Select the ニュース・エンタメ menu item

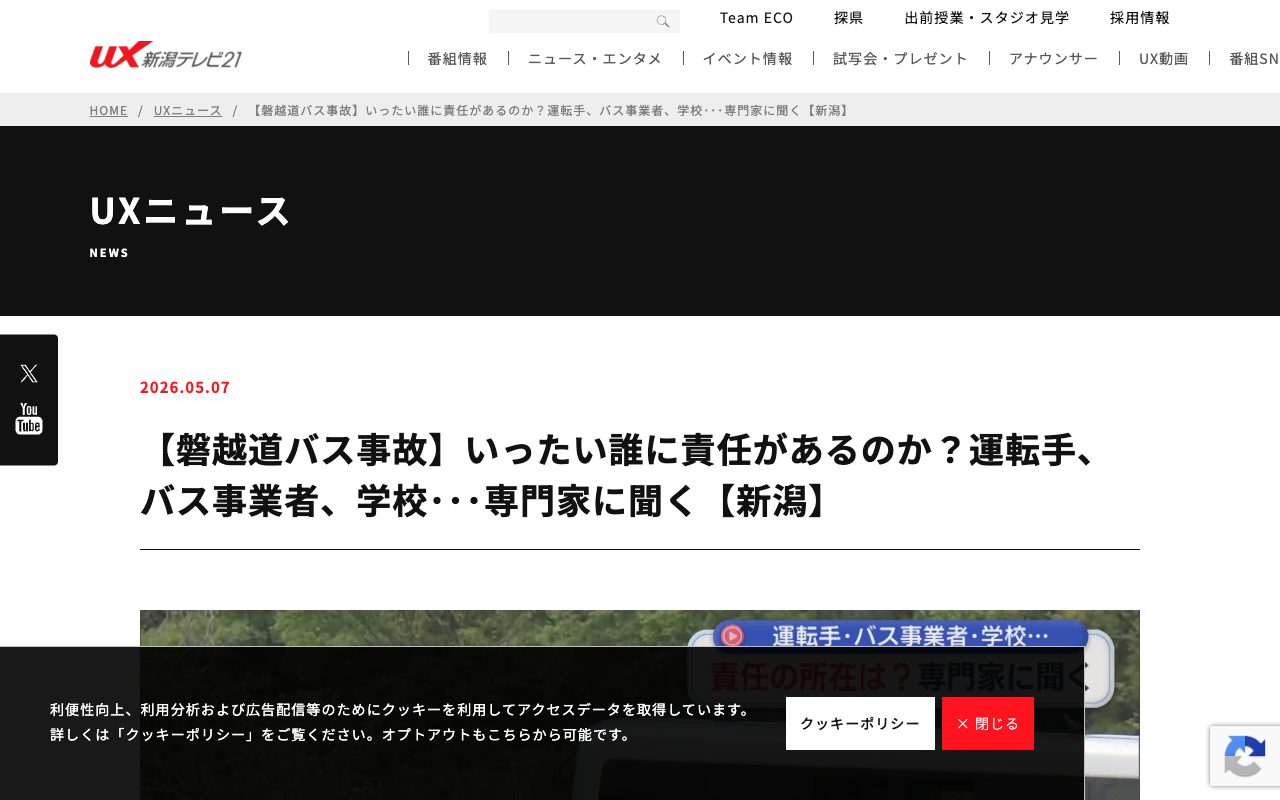(595, 58)
